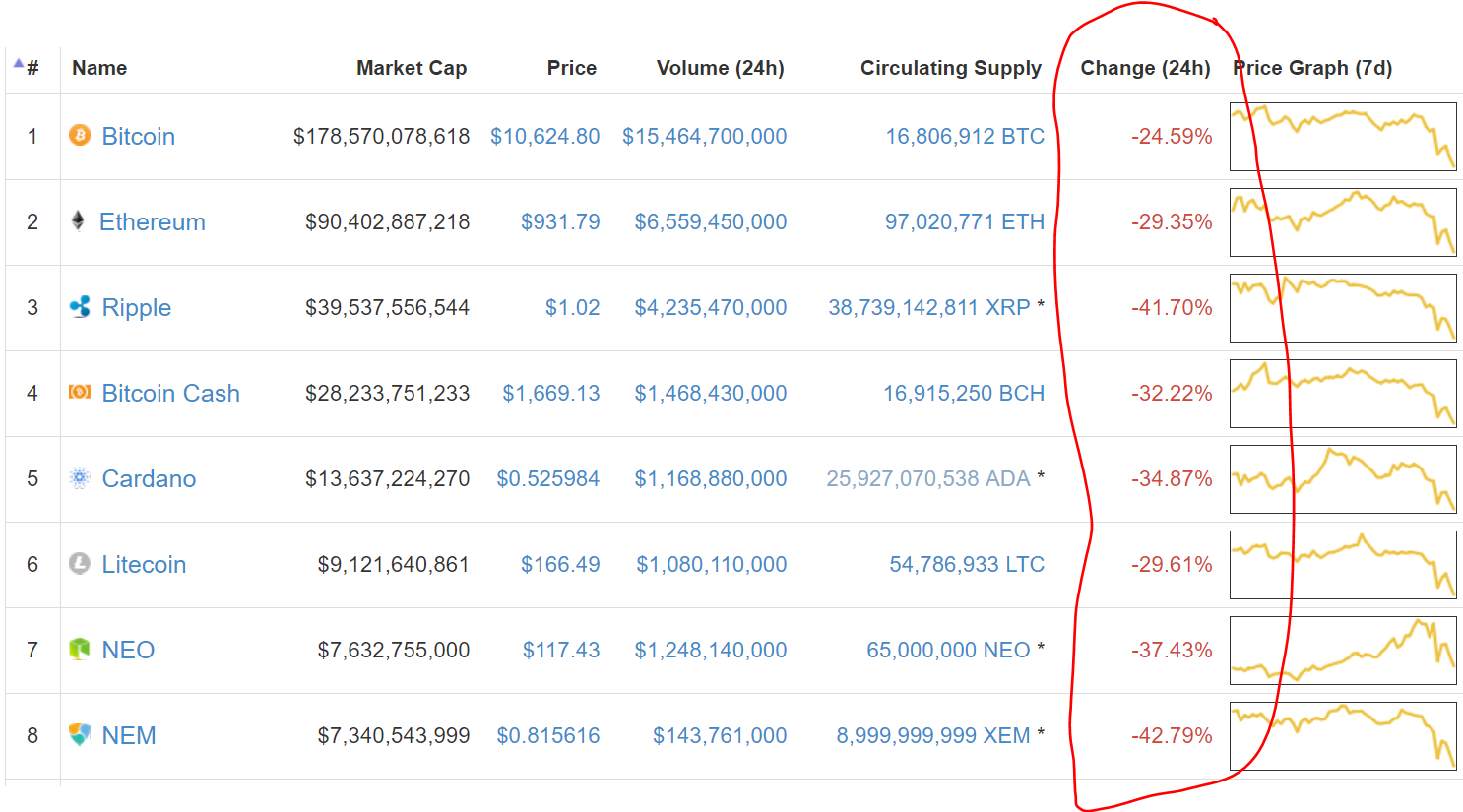Screen dimensions: 1463x812
Task: Click Cardano volume $1,168,880,000
Action: coord(711,479)
